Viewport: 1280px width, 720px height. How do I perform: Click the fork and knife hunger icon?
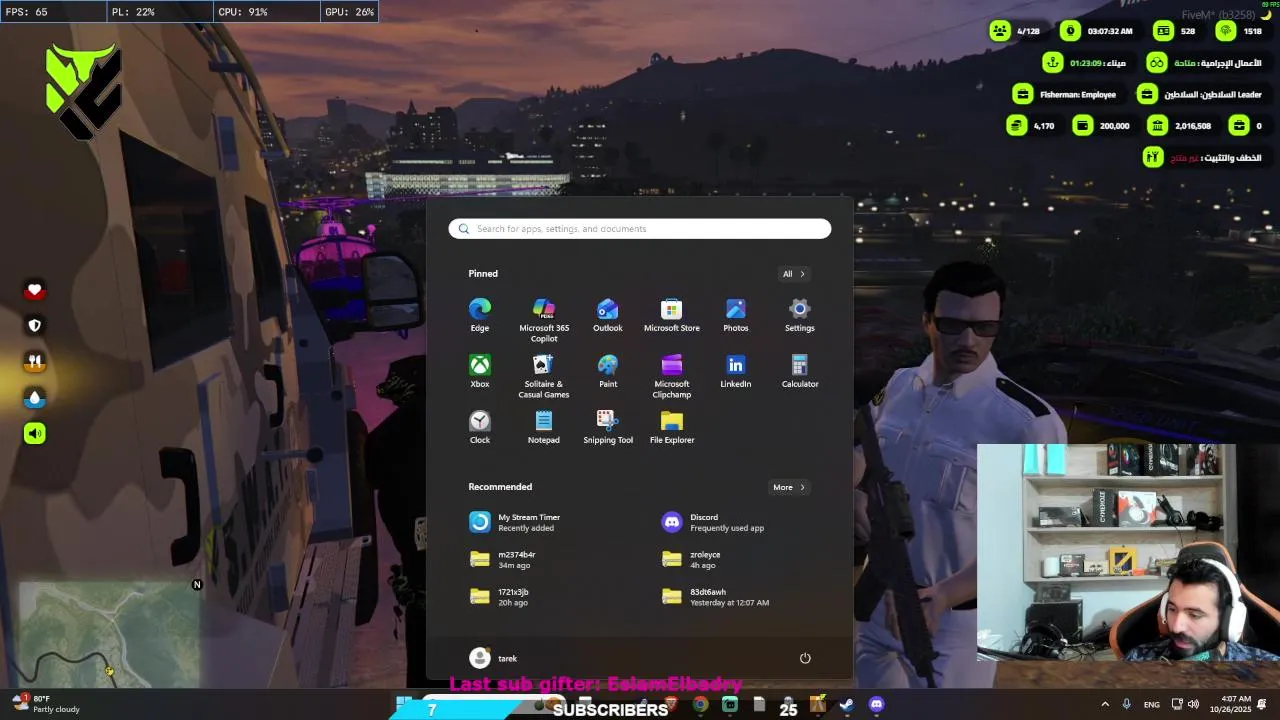[x=35, y=362]
